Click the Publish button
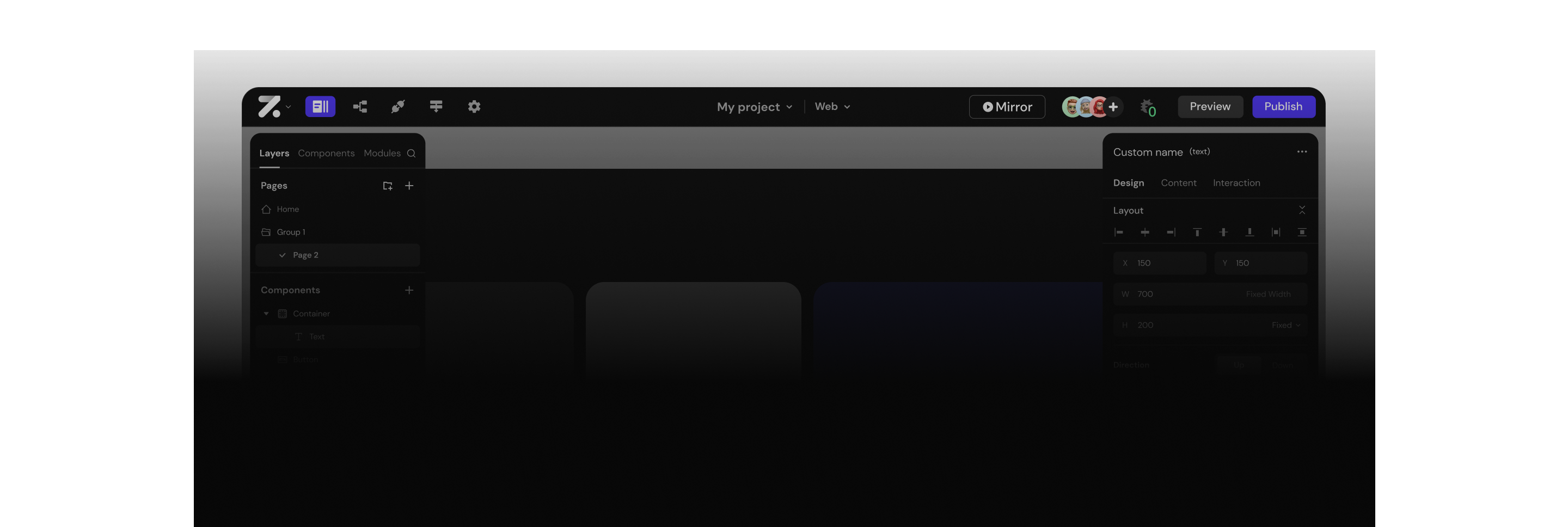 click(1283, 107)
